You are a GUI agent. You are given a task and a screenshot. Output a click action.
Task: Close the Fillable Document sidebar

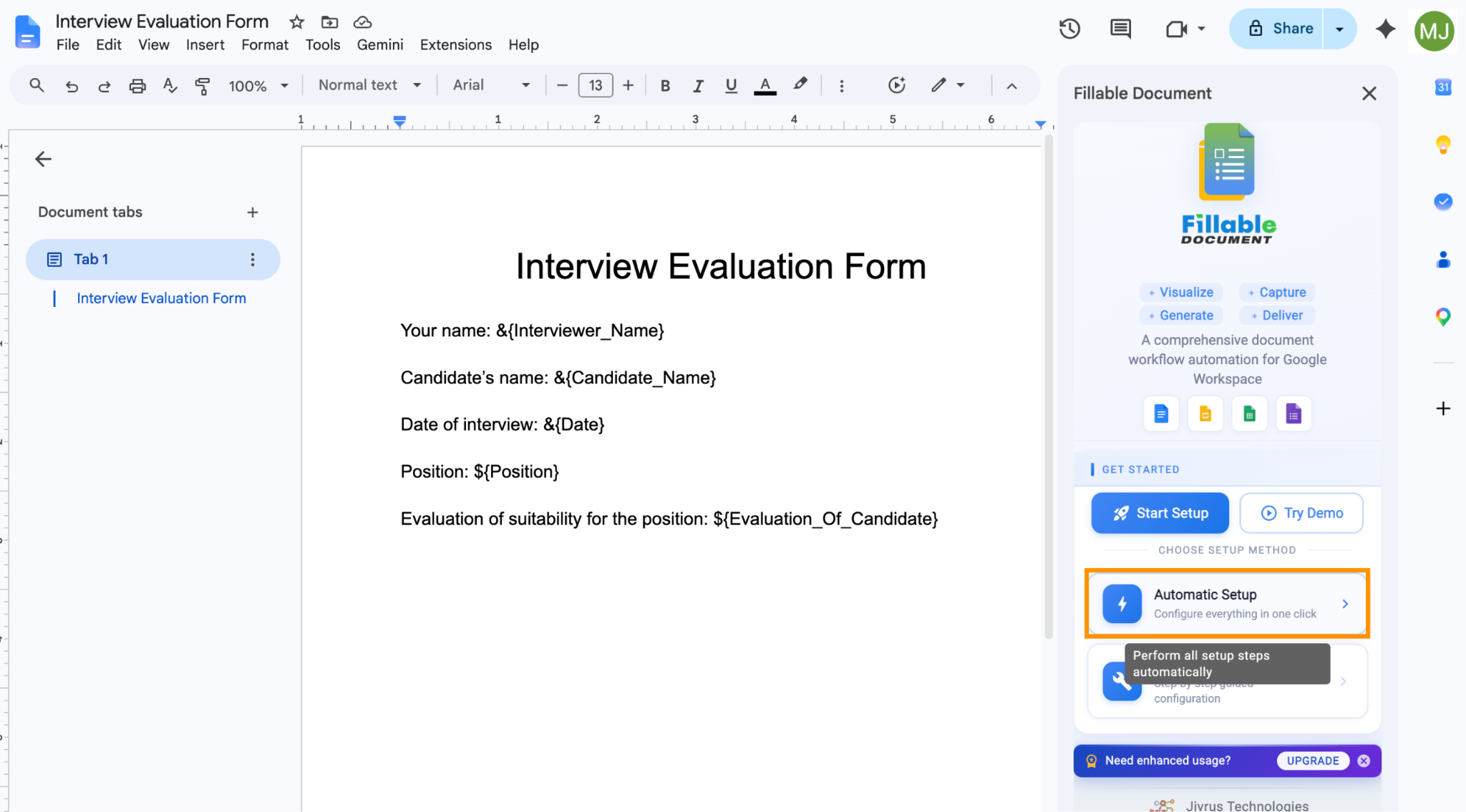click(x=1369, y=94)
